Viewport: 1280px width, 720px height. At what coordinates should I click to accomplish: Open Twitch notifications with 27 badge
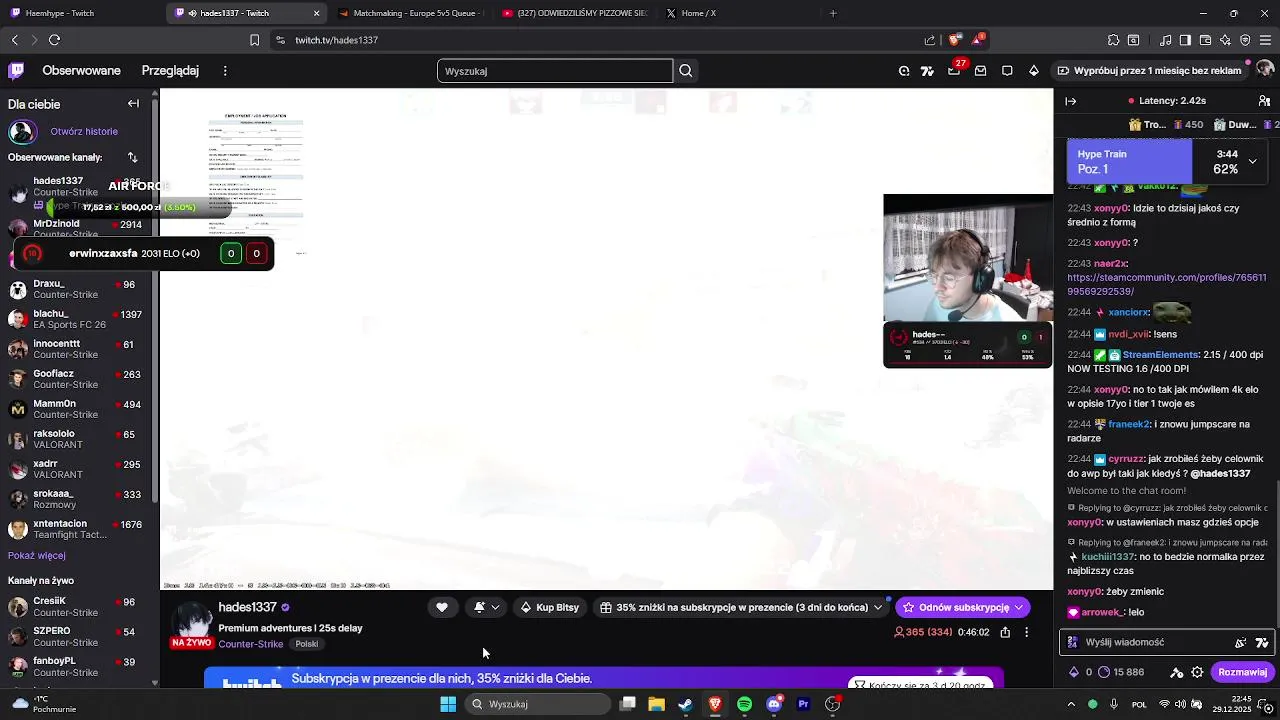(x=955, y=71)
